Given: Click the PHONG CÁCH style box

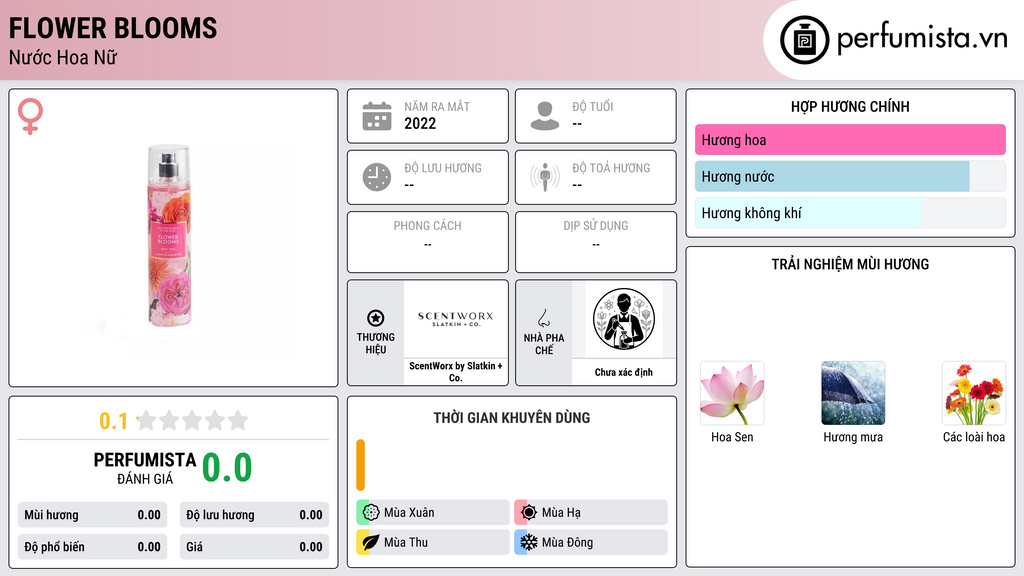Looking at the screenshot, I should pos(428,242).
